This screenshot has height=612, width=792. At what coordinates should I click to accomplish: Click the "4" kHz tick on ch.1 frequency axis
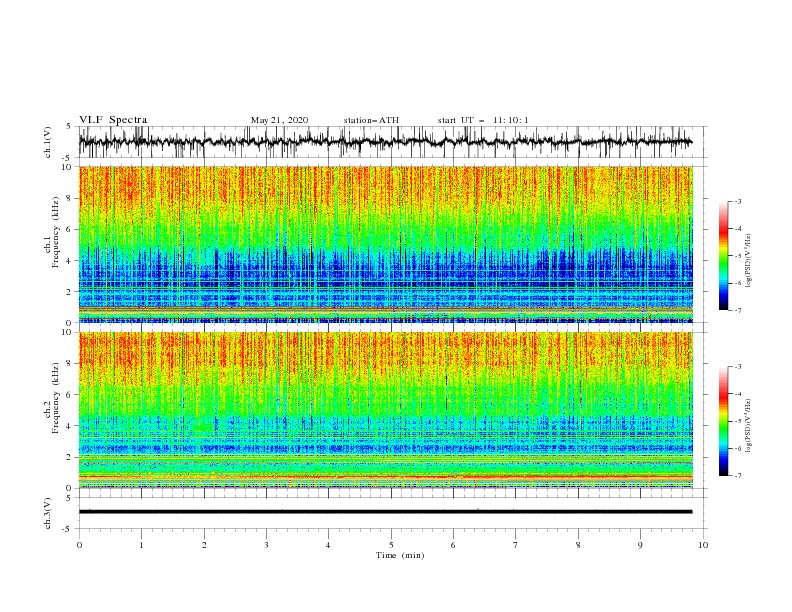pos(71,261)
